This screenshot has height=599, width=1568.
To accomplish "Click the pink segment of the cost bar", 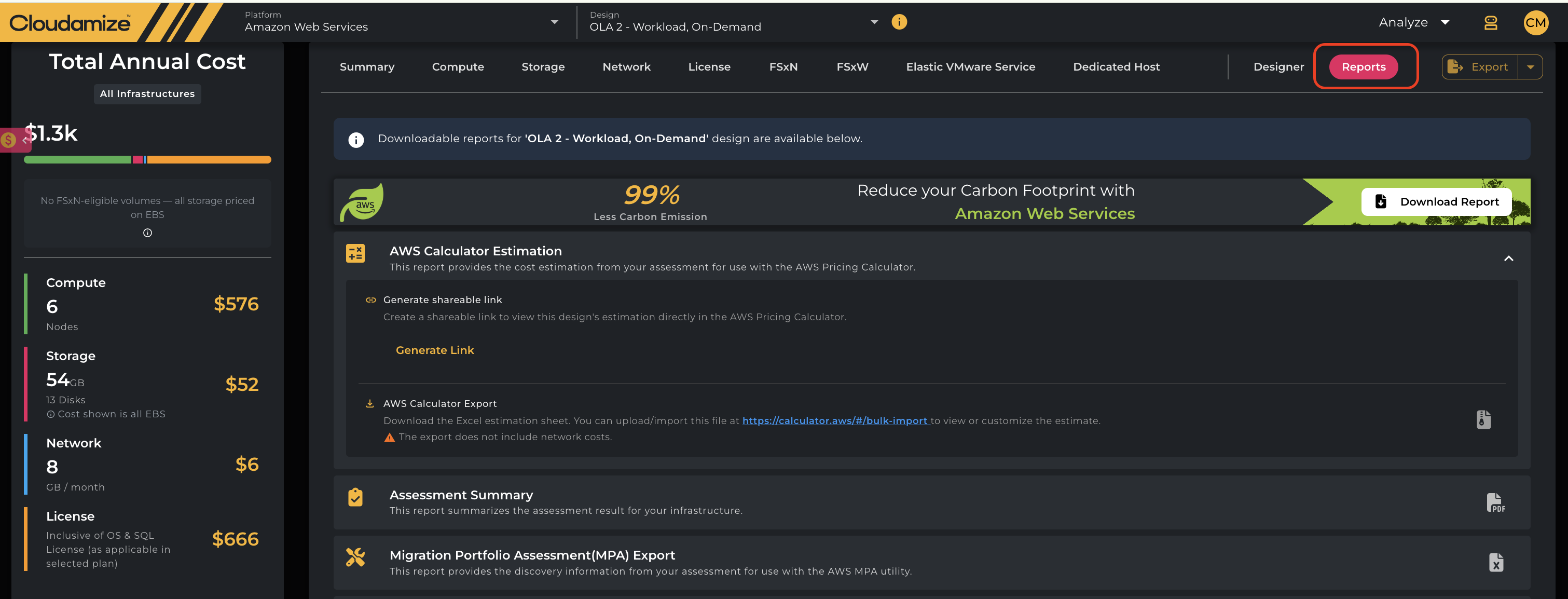I will pyautogui.click(x=137, y=159).
